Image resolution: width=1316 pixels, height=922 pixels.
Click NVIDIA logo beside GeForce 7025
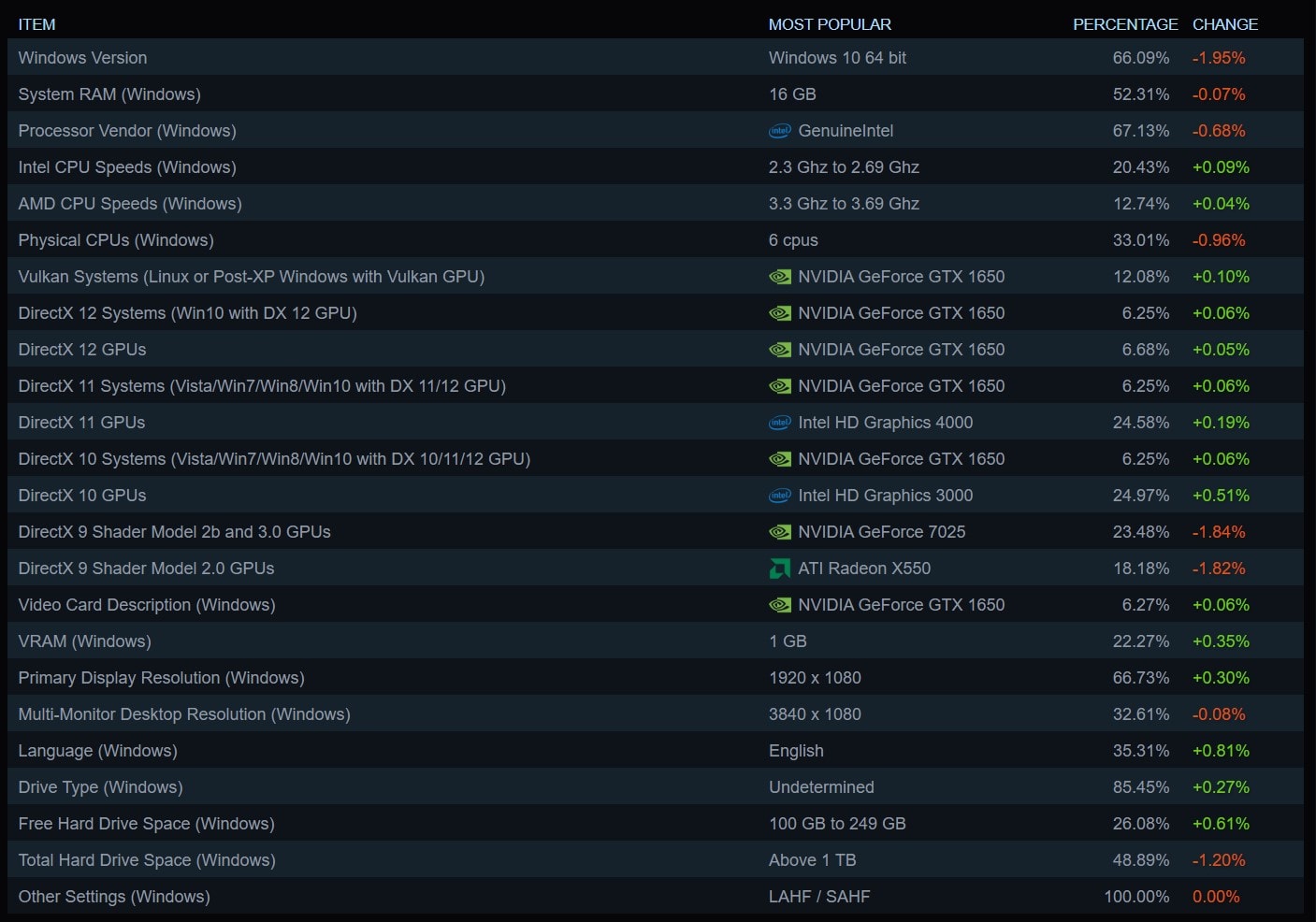coord(779,532)
